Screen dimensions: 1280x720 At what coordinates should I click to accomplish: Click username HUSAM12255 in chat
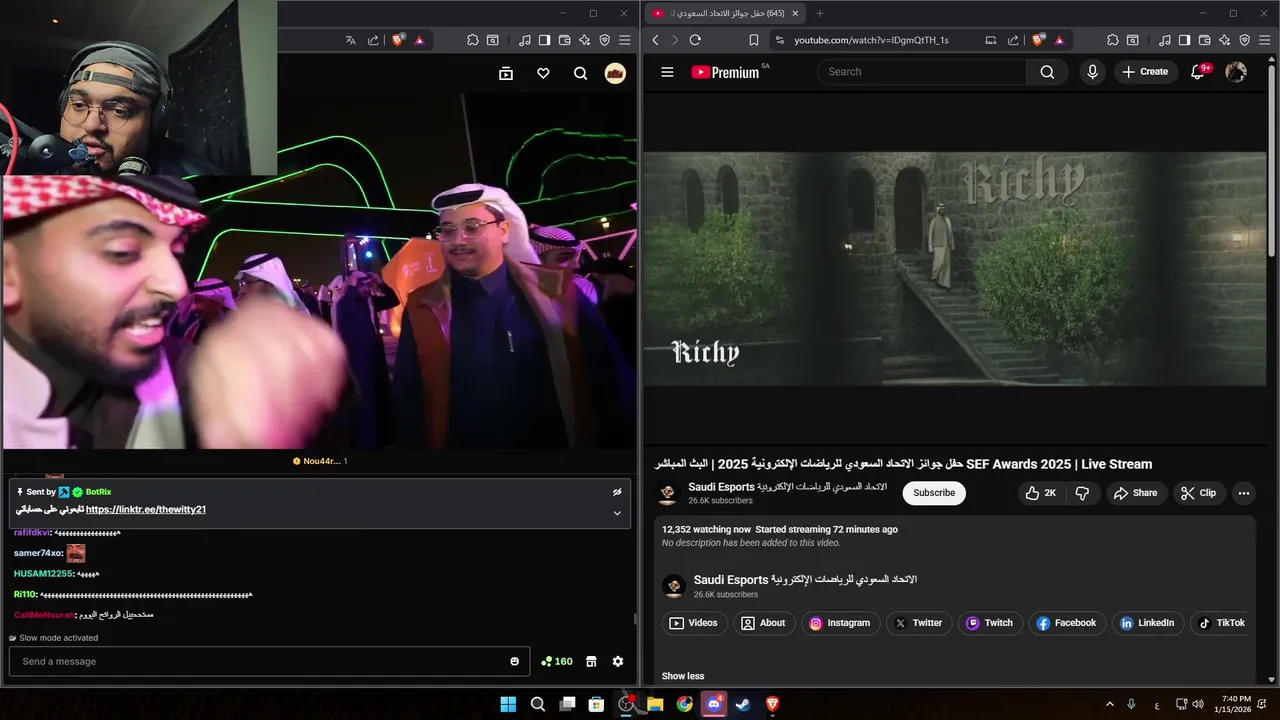pyautogui.click(x=43, y=574)
